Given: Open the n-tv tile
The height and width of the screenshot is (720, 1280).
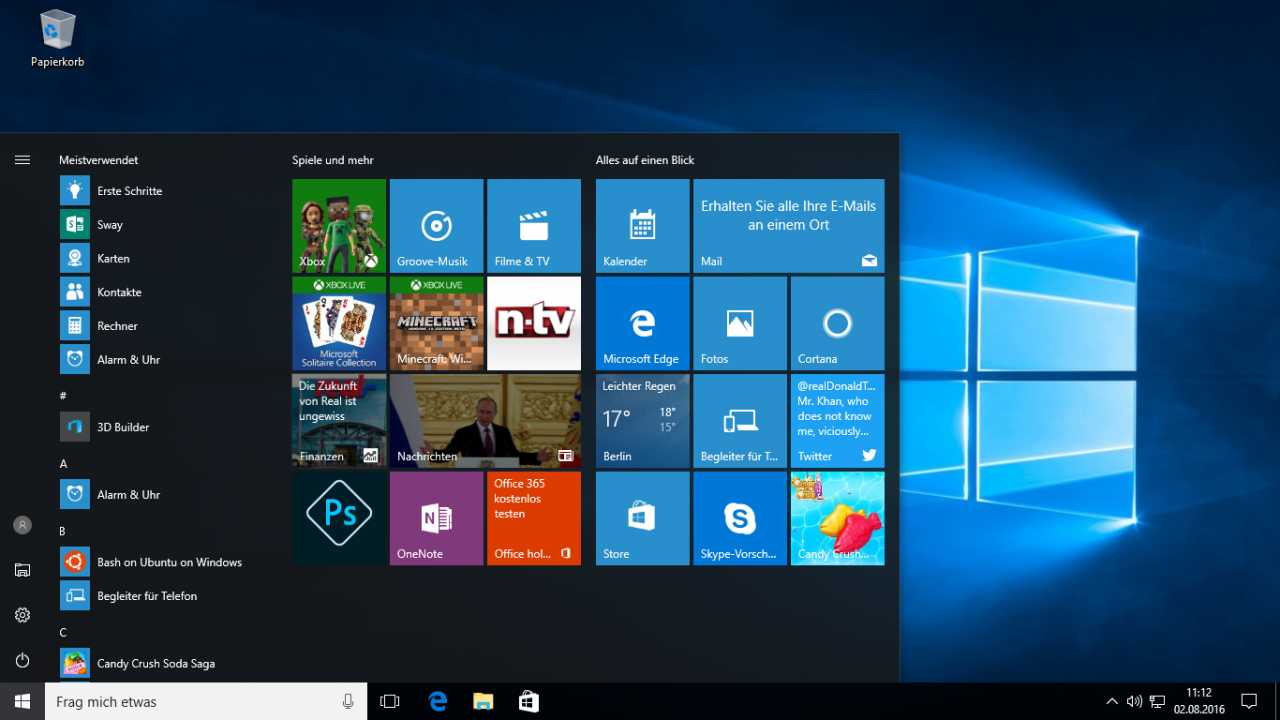Looking at the screenshot, I should point(534,324).
